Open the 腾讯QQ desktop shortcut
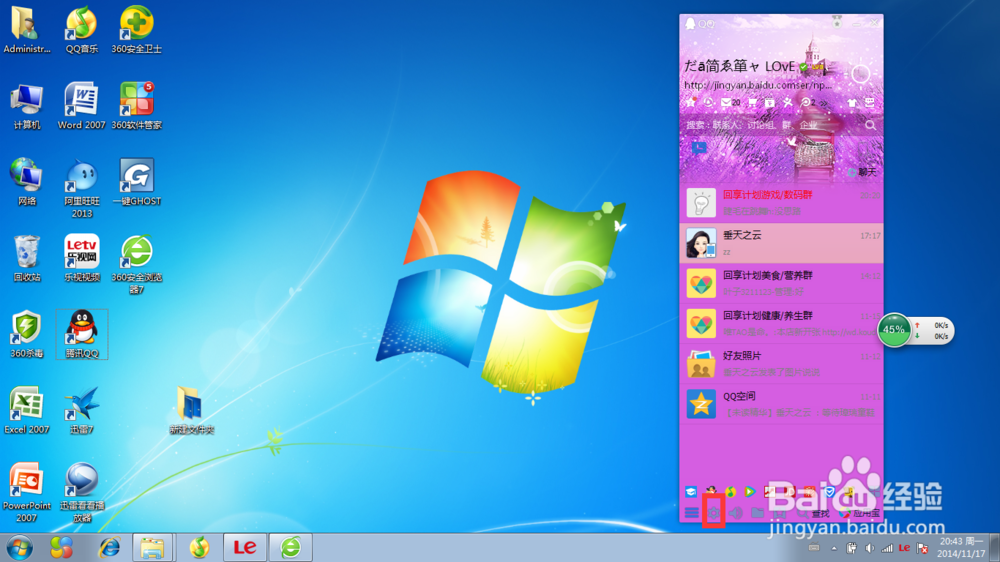 pyautogui.click(x=82, y=334)
